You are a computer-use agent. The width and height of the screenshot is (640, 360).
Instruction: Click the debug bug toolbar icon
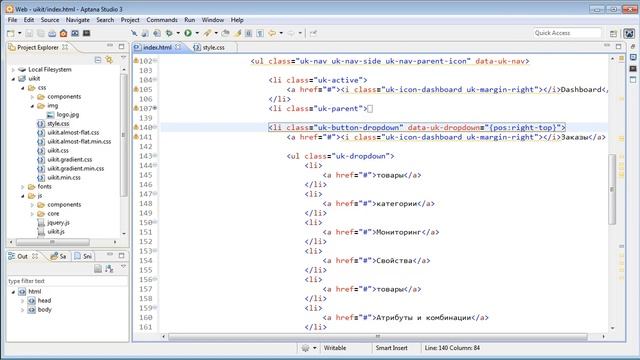[x=169, y=33]
